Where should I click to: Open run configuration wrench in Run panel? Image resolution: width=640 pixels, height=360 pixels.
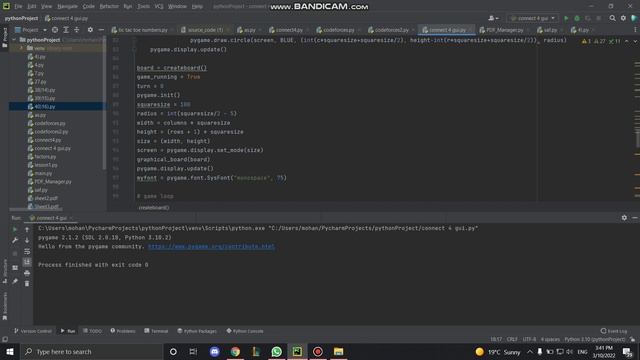click(15, 240)
